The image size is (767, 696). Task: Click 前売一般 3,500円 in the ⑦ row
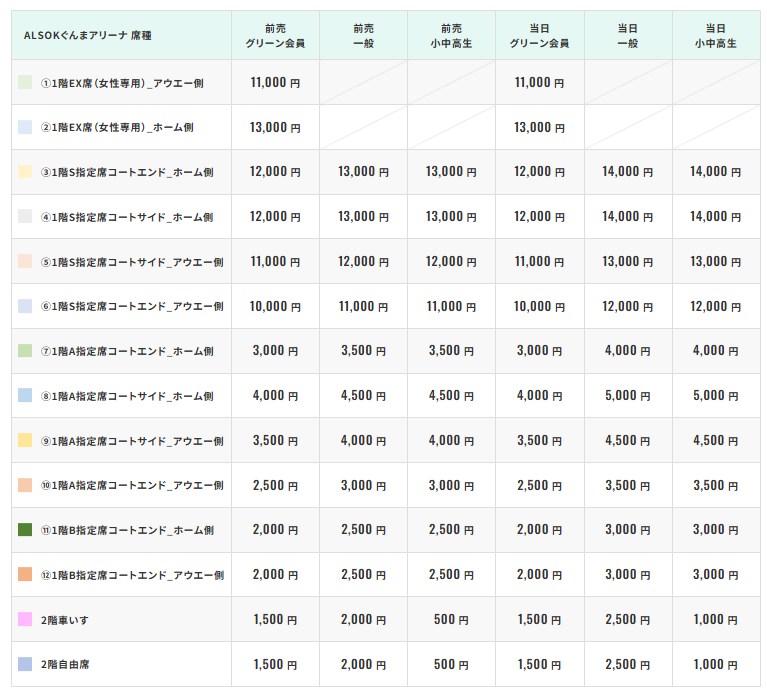coord(363,351)
